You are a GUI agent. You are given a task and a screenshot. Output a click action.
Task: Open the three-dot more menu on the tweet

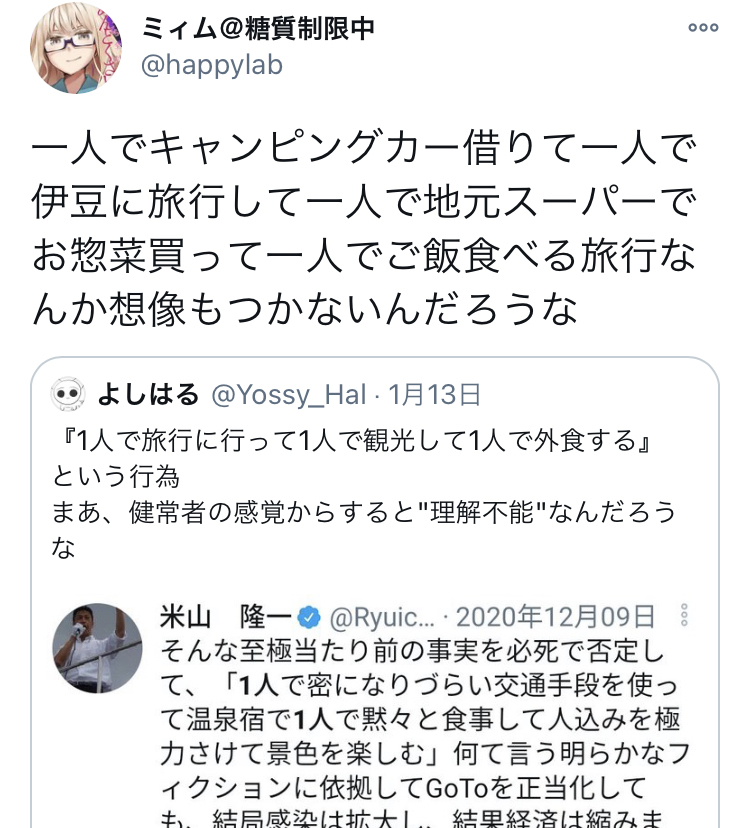click(703, 27)
